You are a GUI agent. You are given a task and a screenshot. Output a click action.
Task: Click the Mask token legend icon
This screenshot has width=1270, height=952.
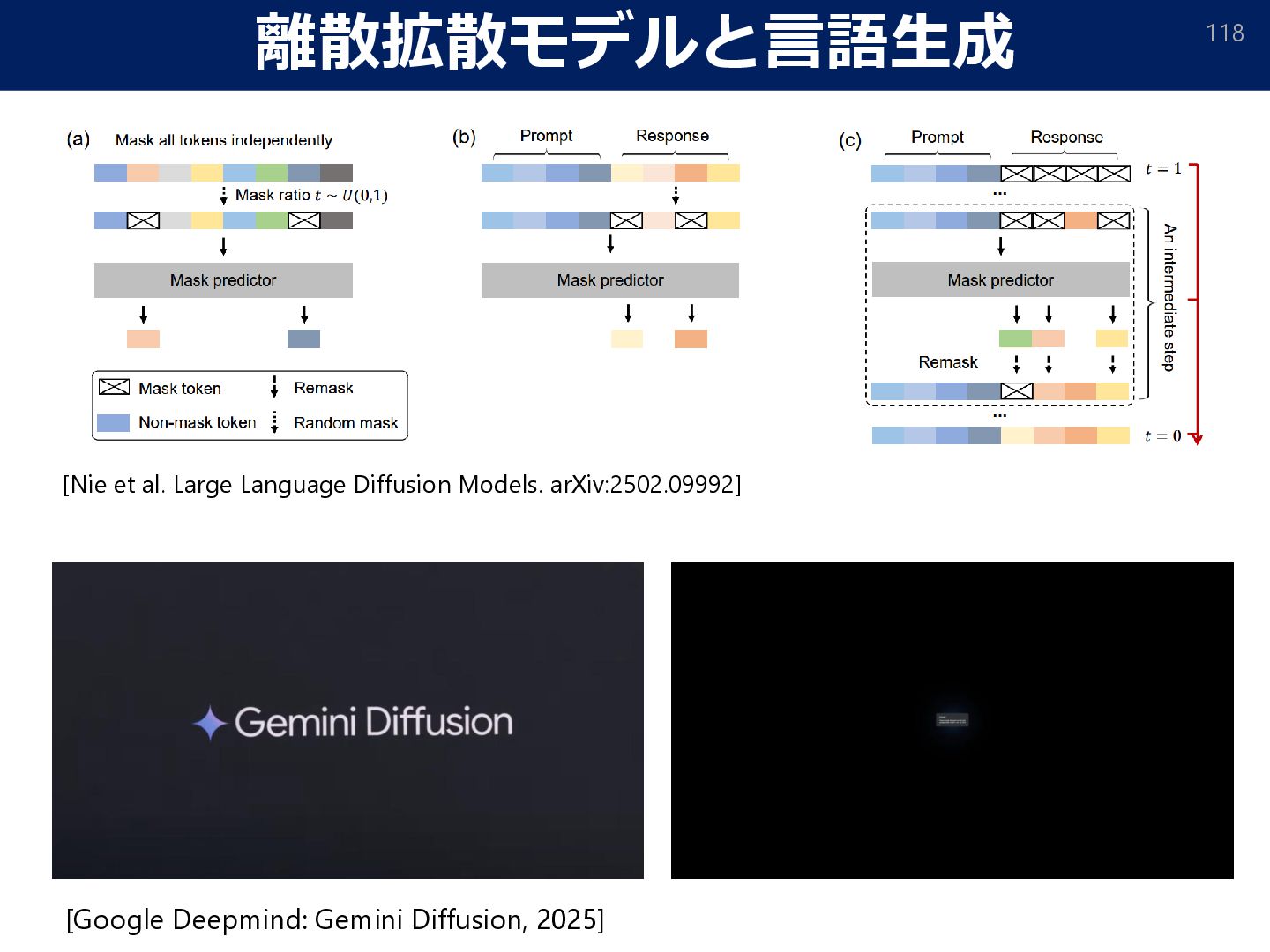pos(114,387)
